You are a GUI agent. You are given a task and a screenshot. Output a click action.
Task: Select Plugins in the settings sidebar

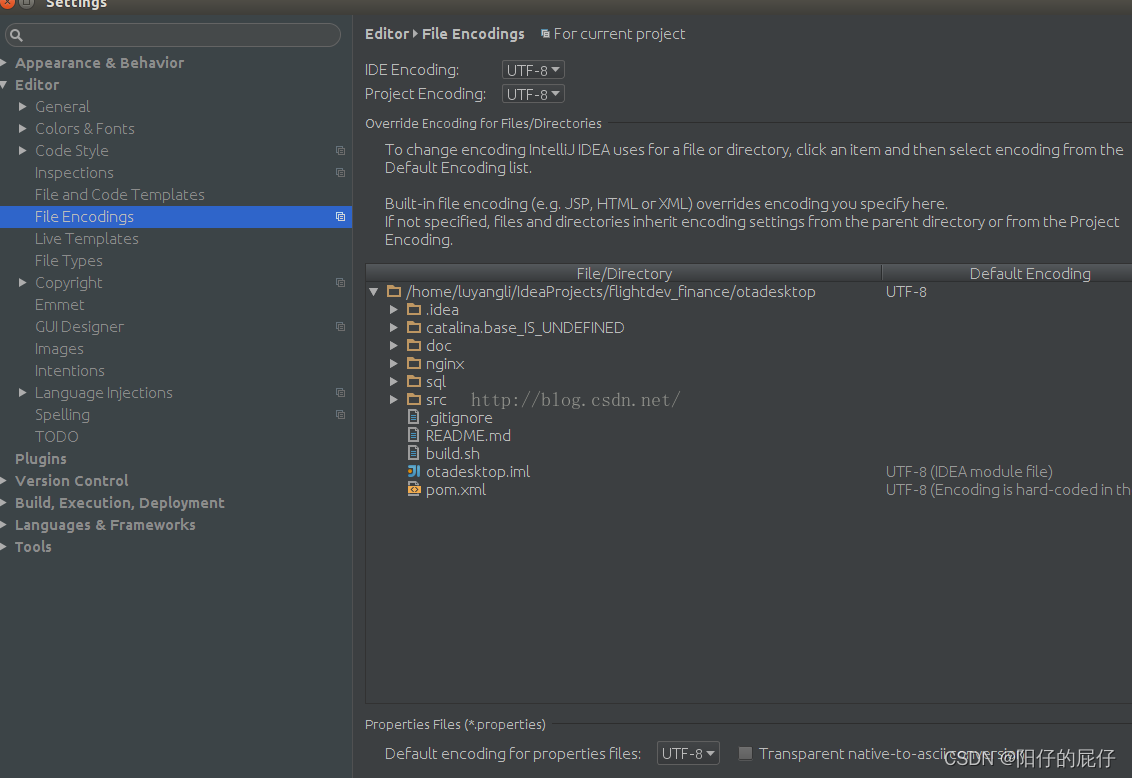coord(41,458)
